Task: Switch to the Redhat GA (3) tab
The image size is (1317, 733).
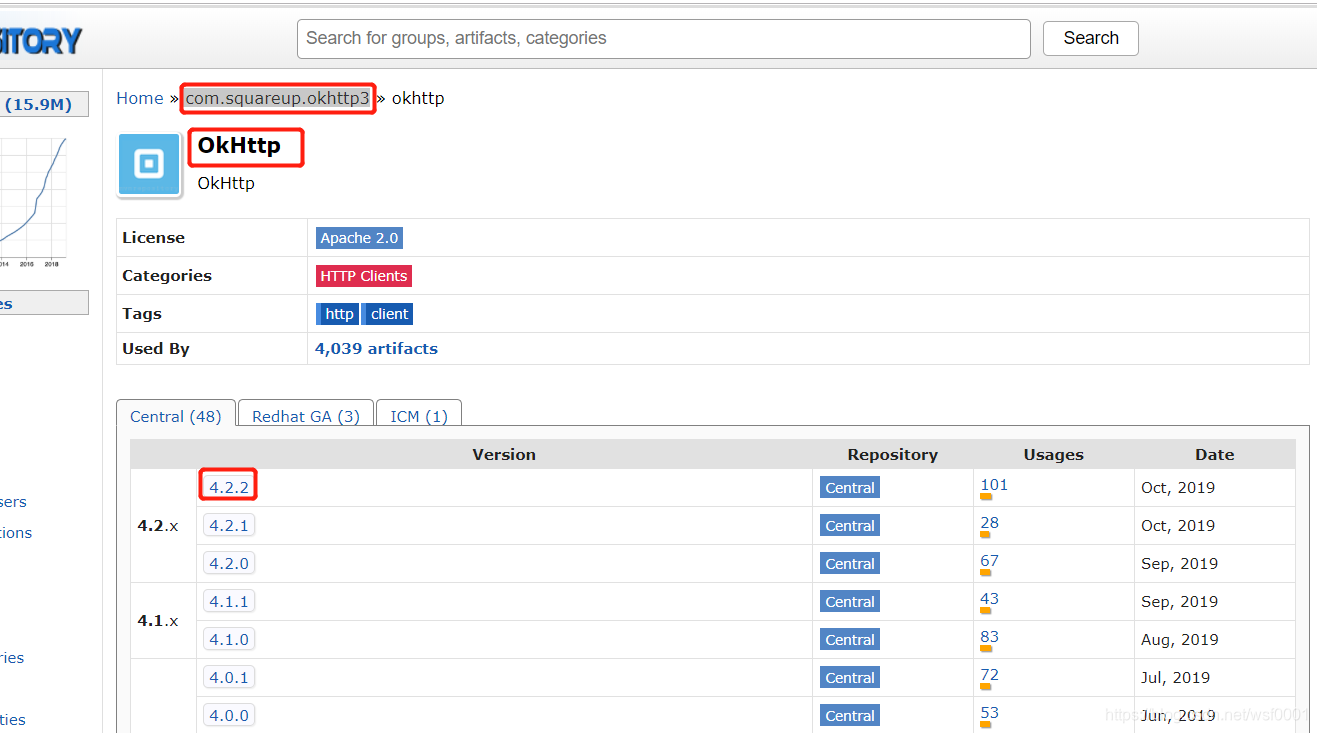Action: (x=306, y=416)
